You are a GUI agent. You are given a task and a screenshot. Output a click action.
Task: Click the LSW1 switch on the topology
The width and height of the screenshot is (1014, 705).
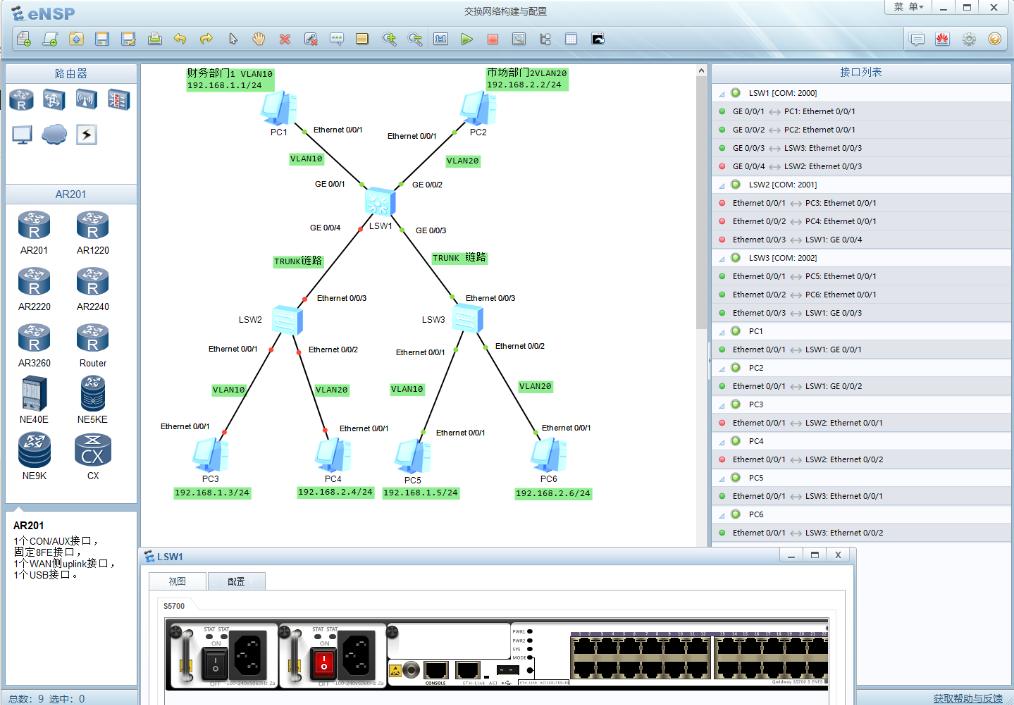pyautogui.click(x=380, y=202)
